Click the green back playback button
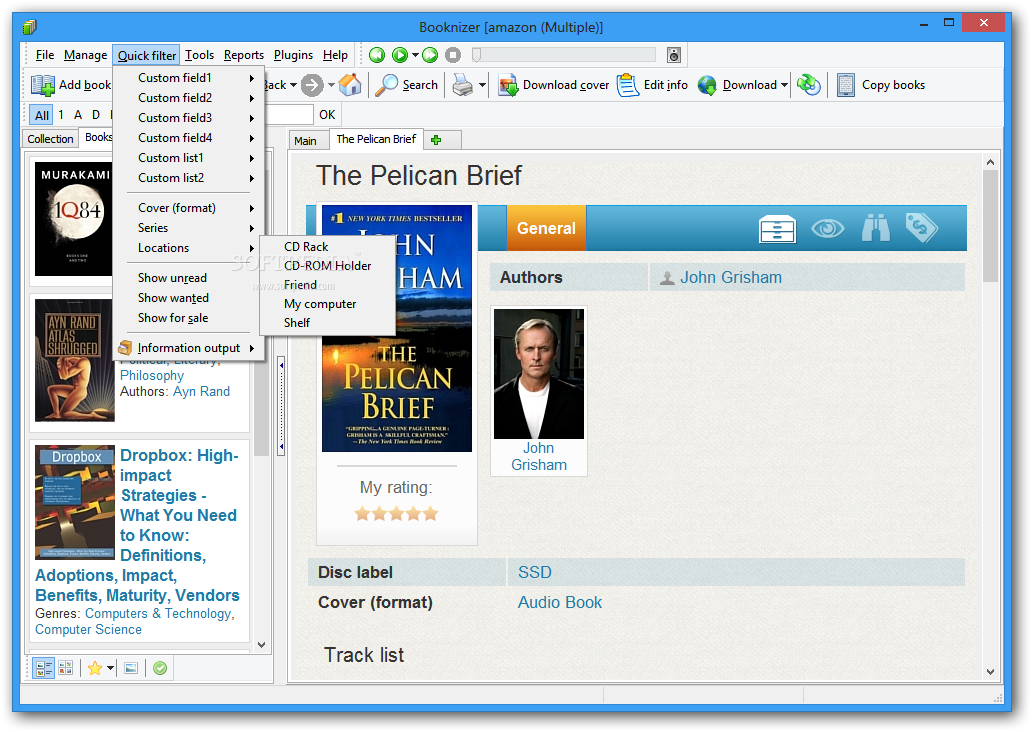Screen dimensions: 1032x732 pos(377,55)
